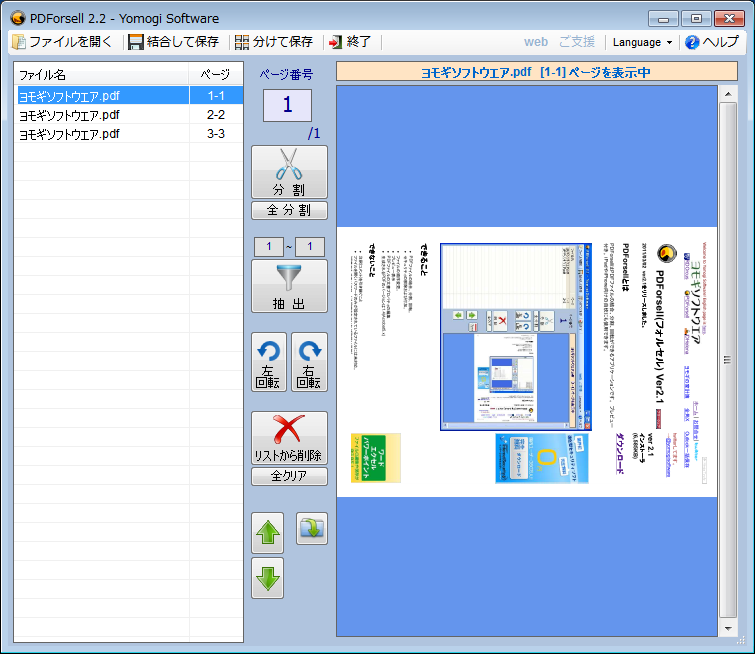Expand the Language dropdown
This screenshot has width=755, height=654.
click(x=642, y=42)
